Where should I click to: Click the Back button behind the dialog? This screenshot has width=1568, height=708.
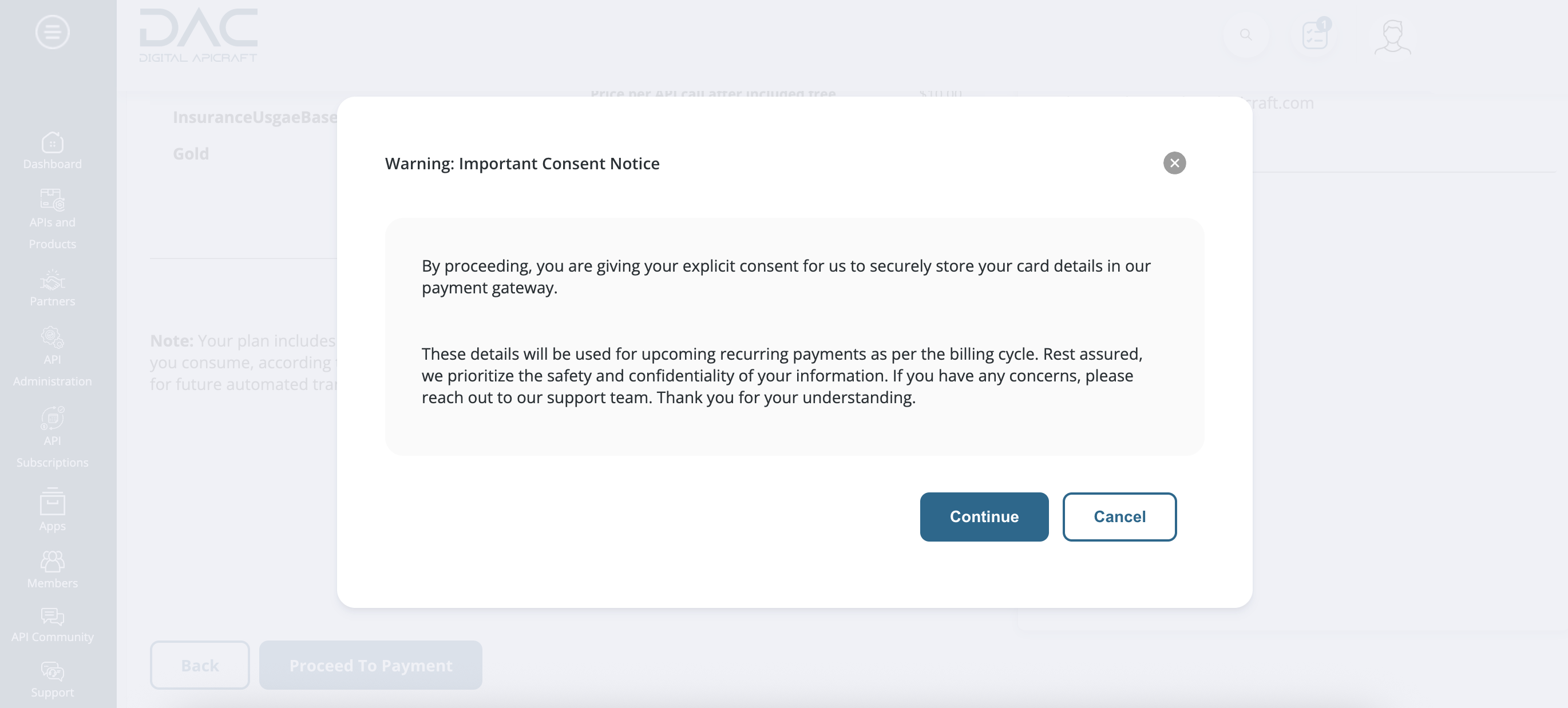coord(200,665)
